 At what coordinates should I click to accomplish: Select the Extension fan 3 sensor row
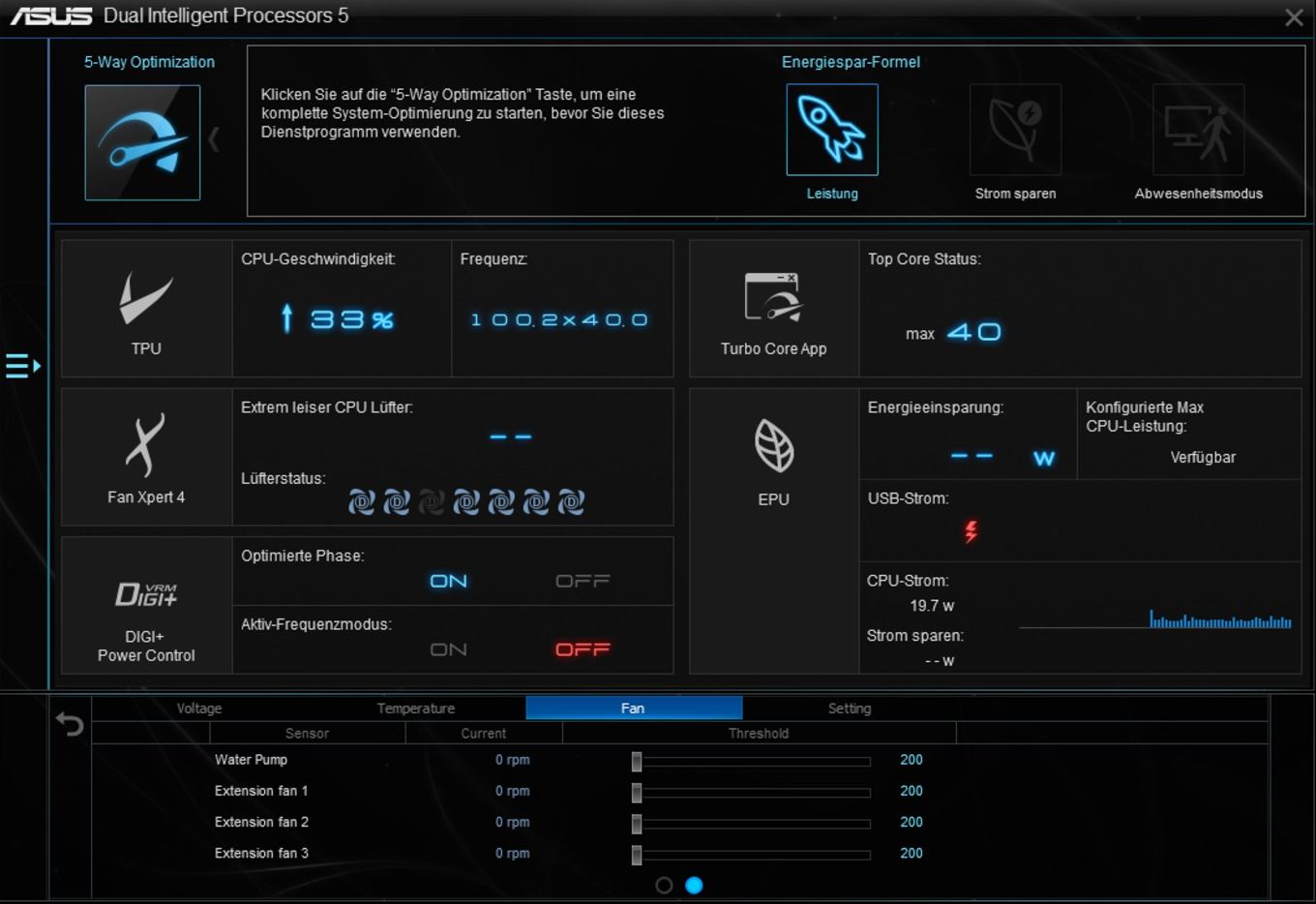[261, 853]
